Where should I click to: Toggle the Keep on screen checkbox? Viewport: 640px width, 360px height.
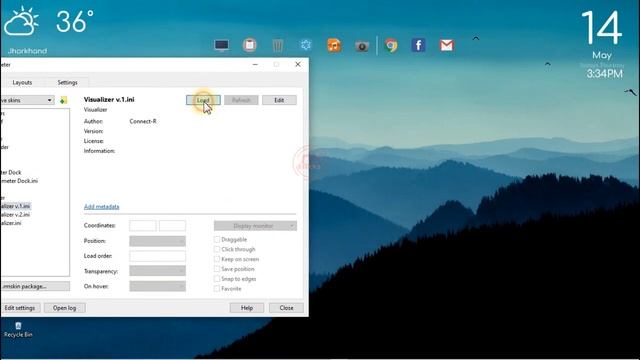click(217, 259)
